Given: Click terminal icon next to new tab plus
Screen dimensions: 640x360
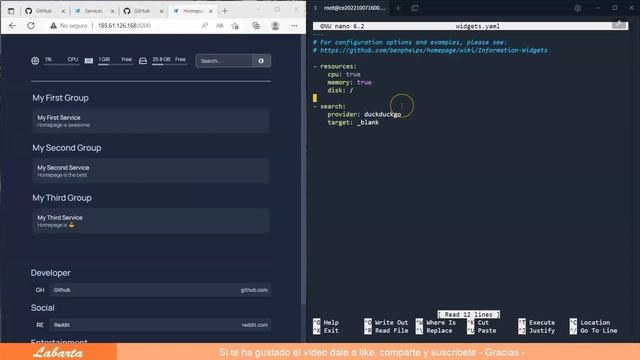Looking at the screenshot, I should click(x=415, y=8).
